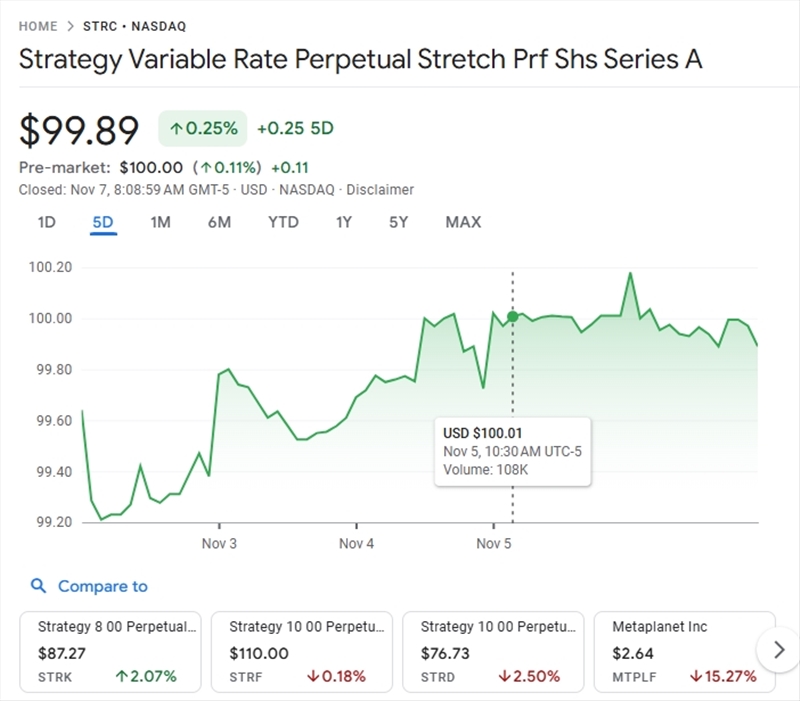This screenshot has height=701, width=800.
Task: View the MAX chart range
Action: pos(463,222)
